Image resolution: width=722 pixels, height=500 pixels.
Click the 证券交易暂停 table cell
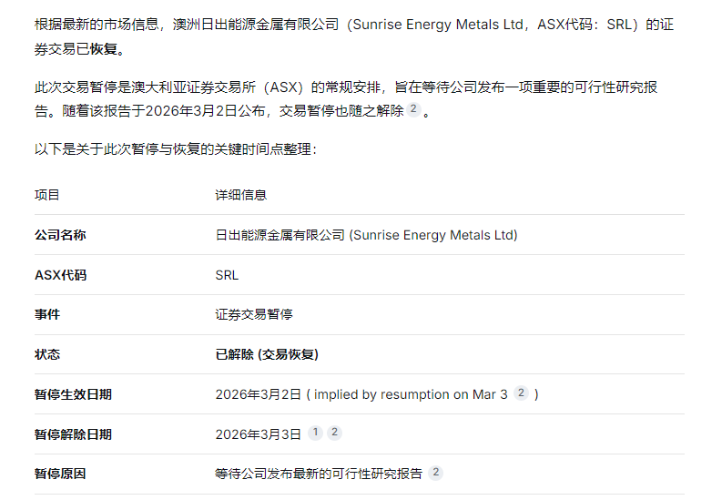pyautogui.click(x=254, y=314)
